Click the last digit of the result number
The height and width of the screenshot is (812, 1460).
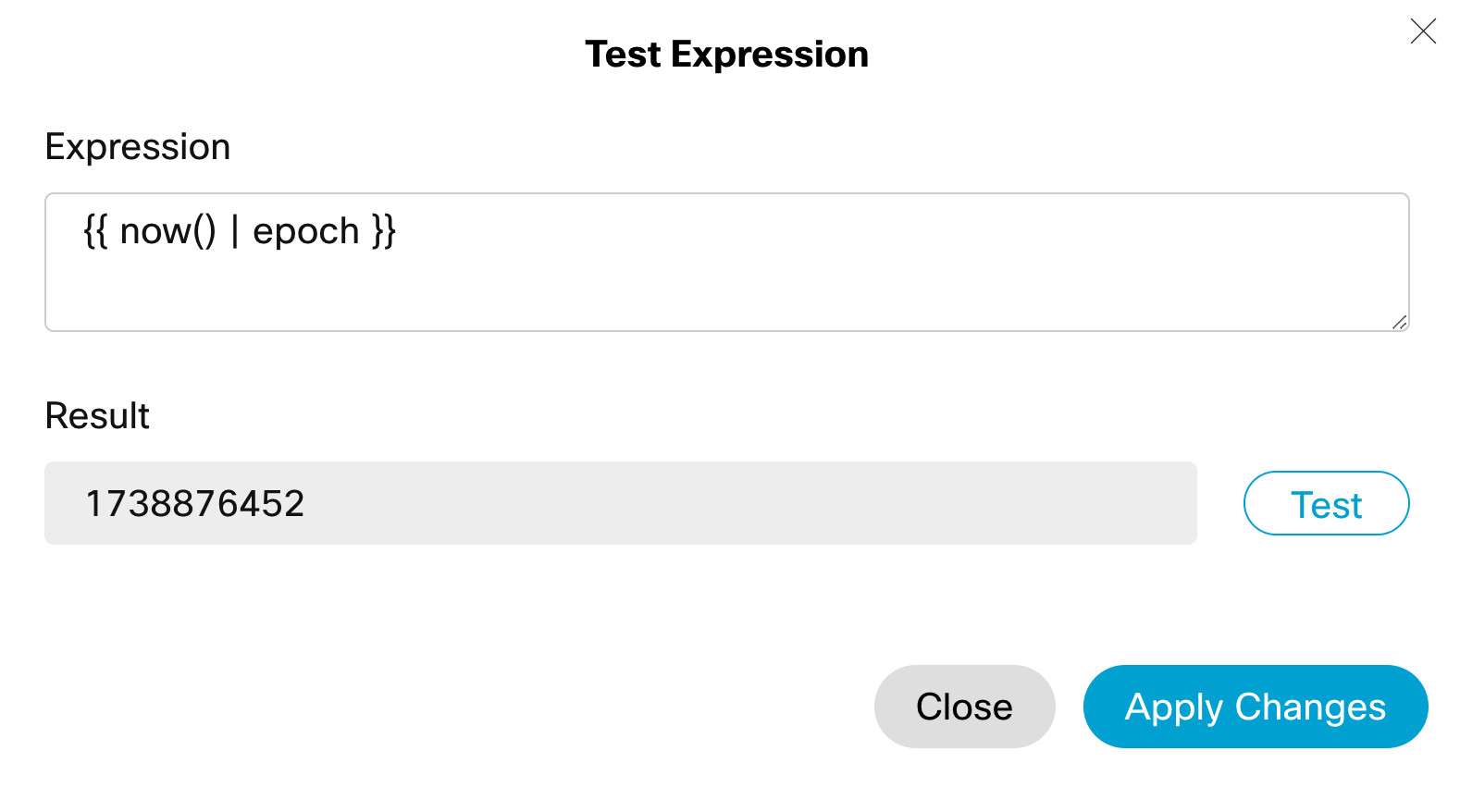tap(294, 504)
